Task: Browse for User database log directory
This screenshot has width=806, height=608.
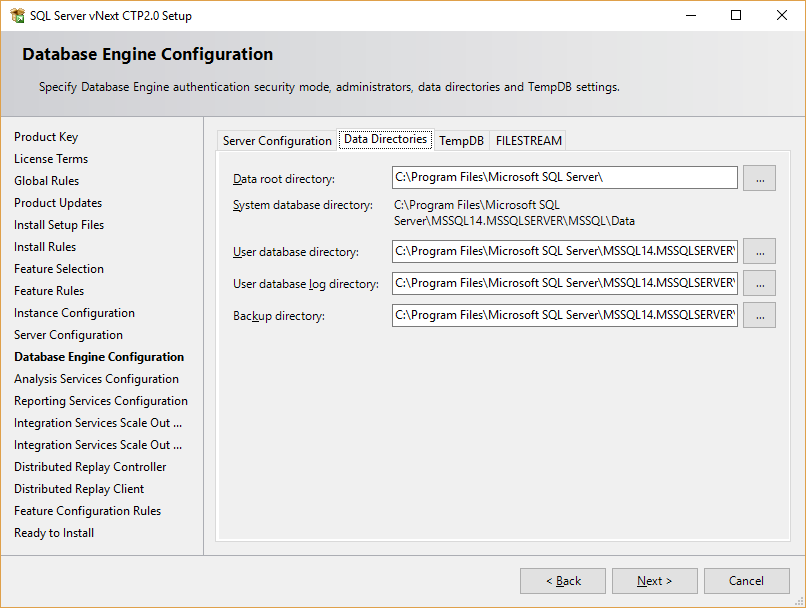Action: coord(760,283)
